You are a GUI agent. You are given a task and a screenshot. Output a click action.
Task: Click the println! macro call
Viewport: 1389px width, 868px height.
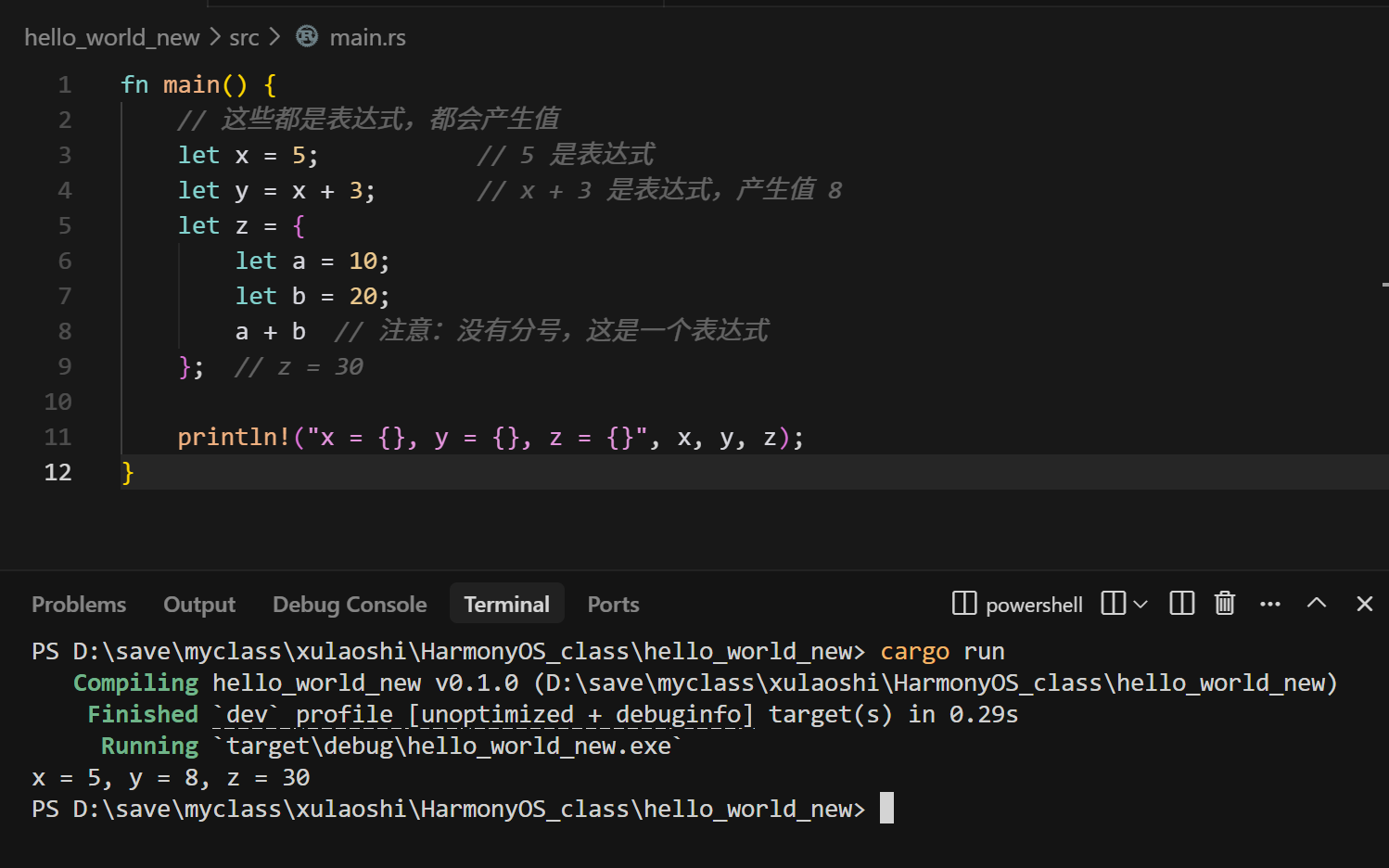[x=491, y=437]
